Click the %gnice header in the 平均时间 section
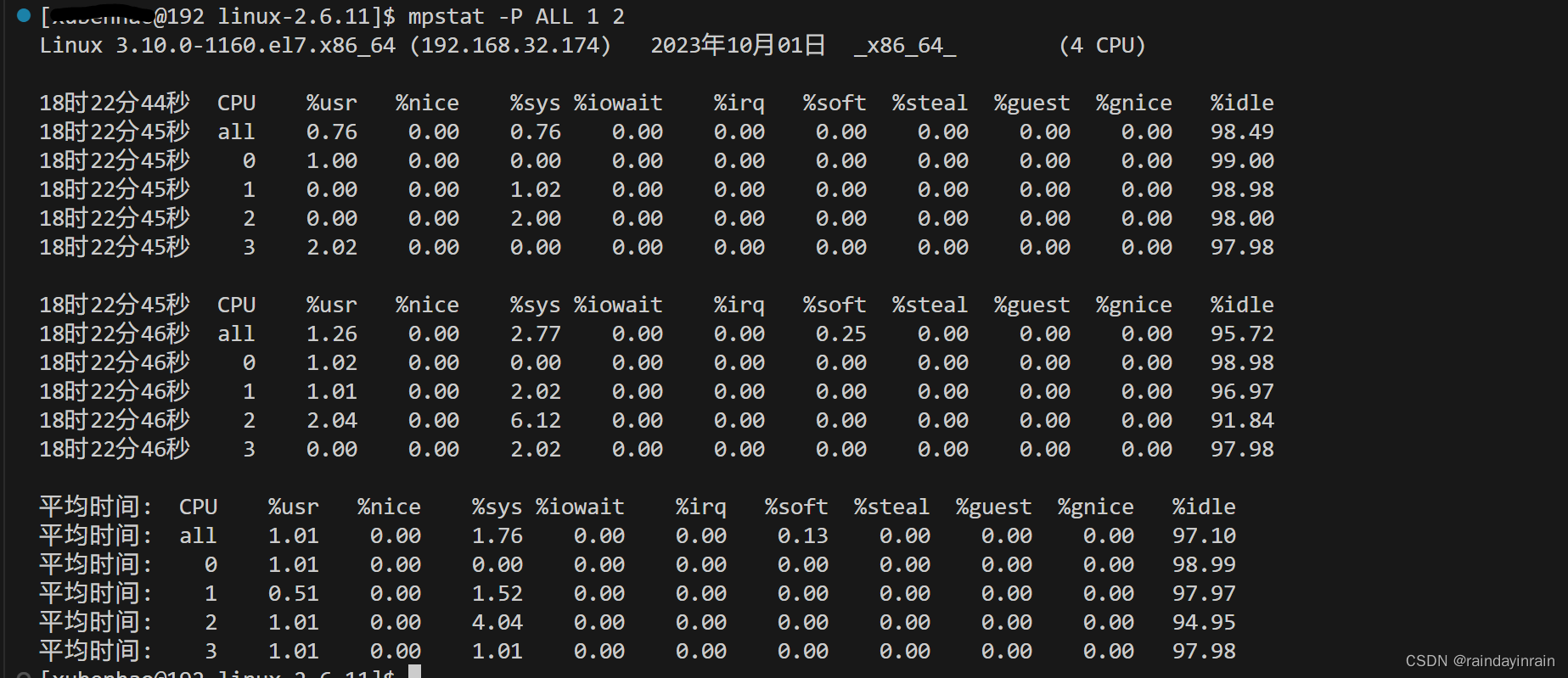The width and height of the screenshot is (1568, 678). pyautogui.click(x=1095, y=507)
